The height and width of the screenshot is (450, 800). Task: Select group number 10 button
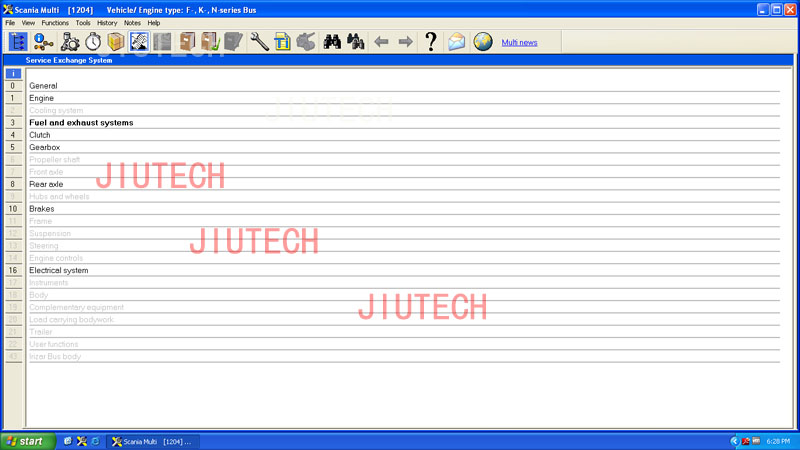[x=13, y=209]
